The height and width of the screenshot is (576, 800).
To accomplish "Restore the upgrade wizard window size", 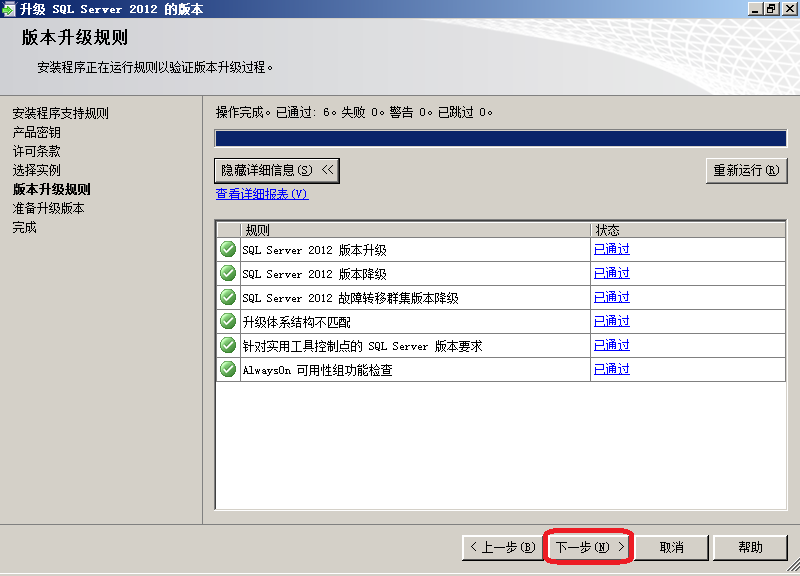I will (771, 9).
